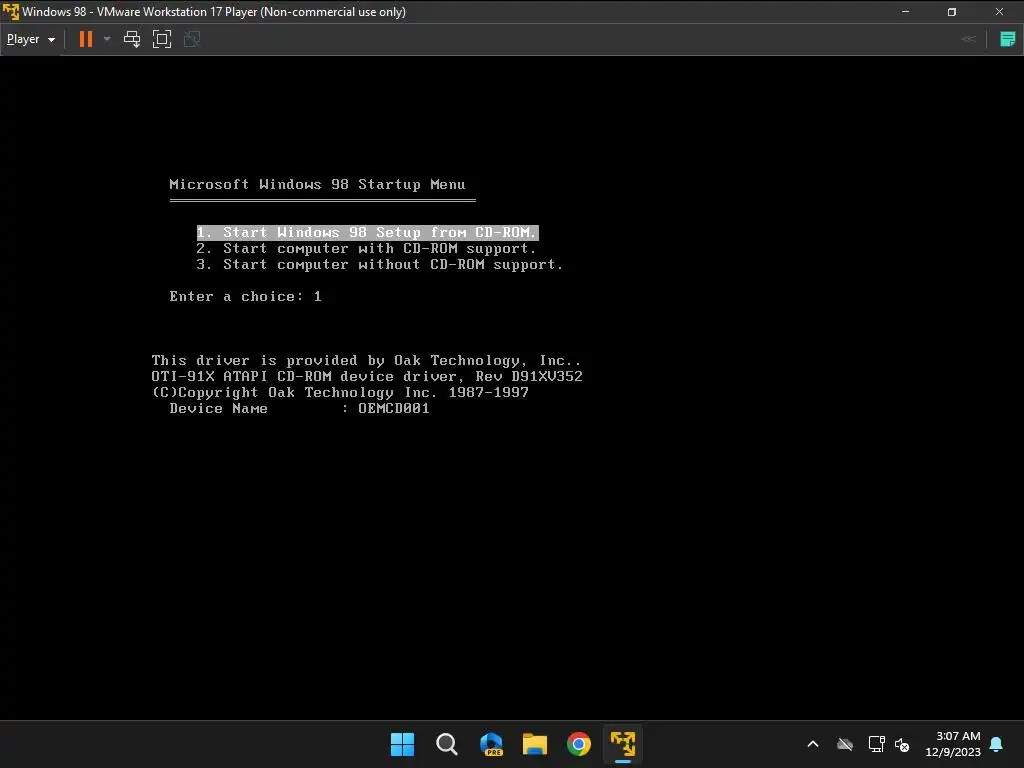Open taskbar Search
The width and height of the screenshot is (1024, 768).
(447, 744)
